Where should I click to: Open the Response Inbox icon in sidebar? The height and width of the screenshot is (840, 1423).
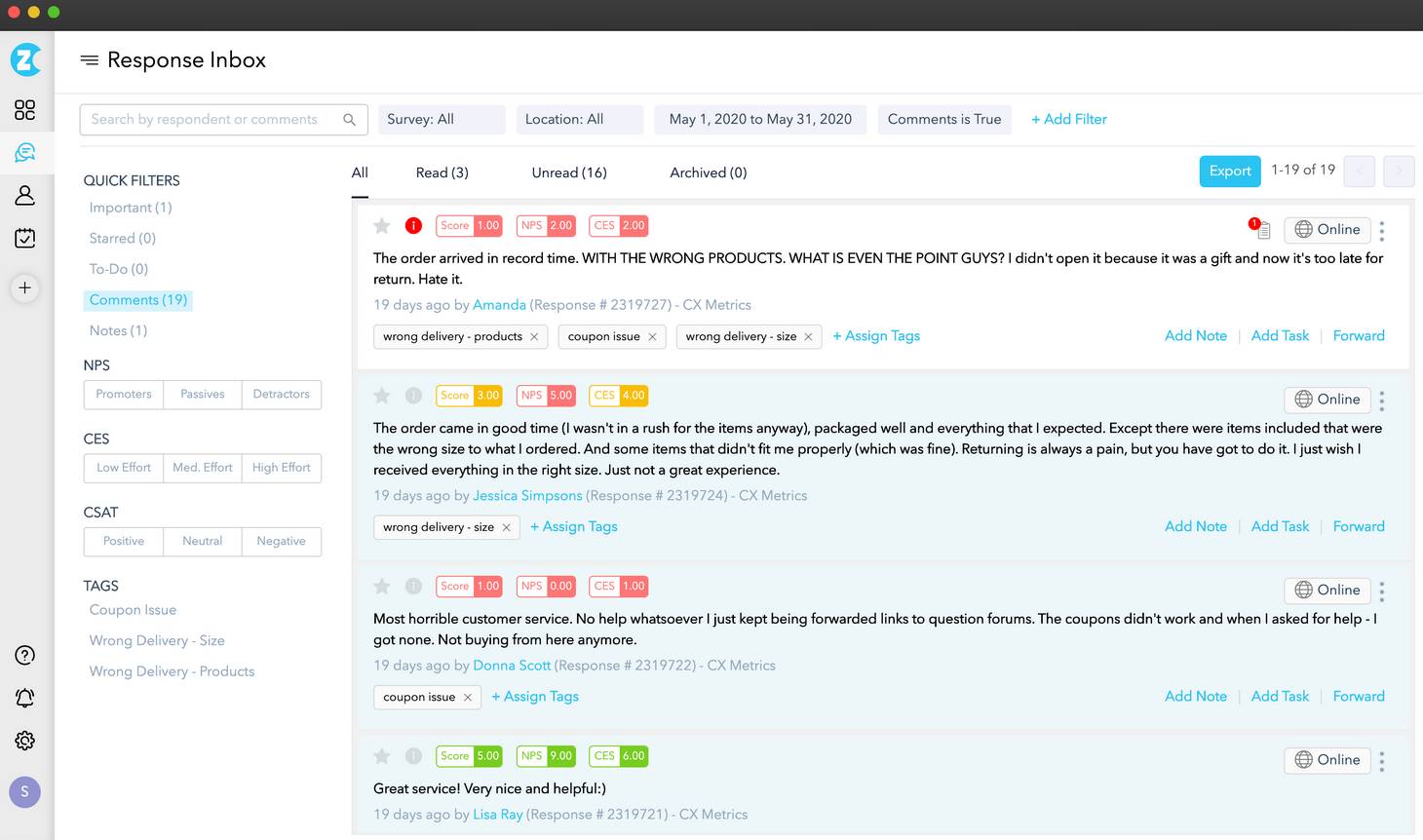click(25, 152)
